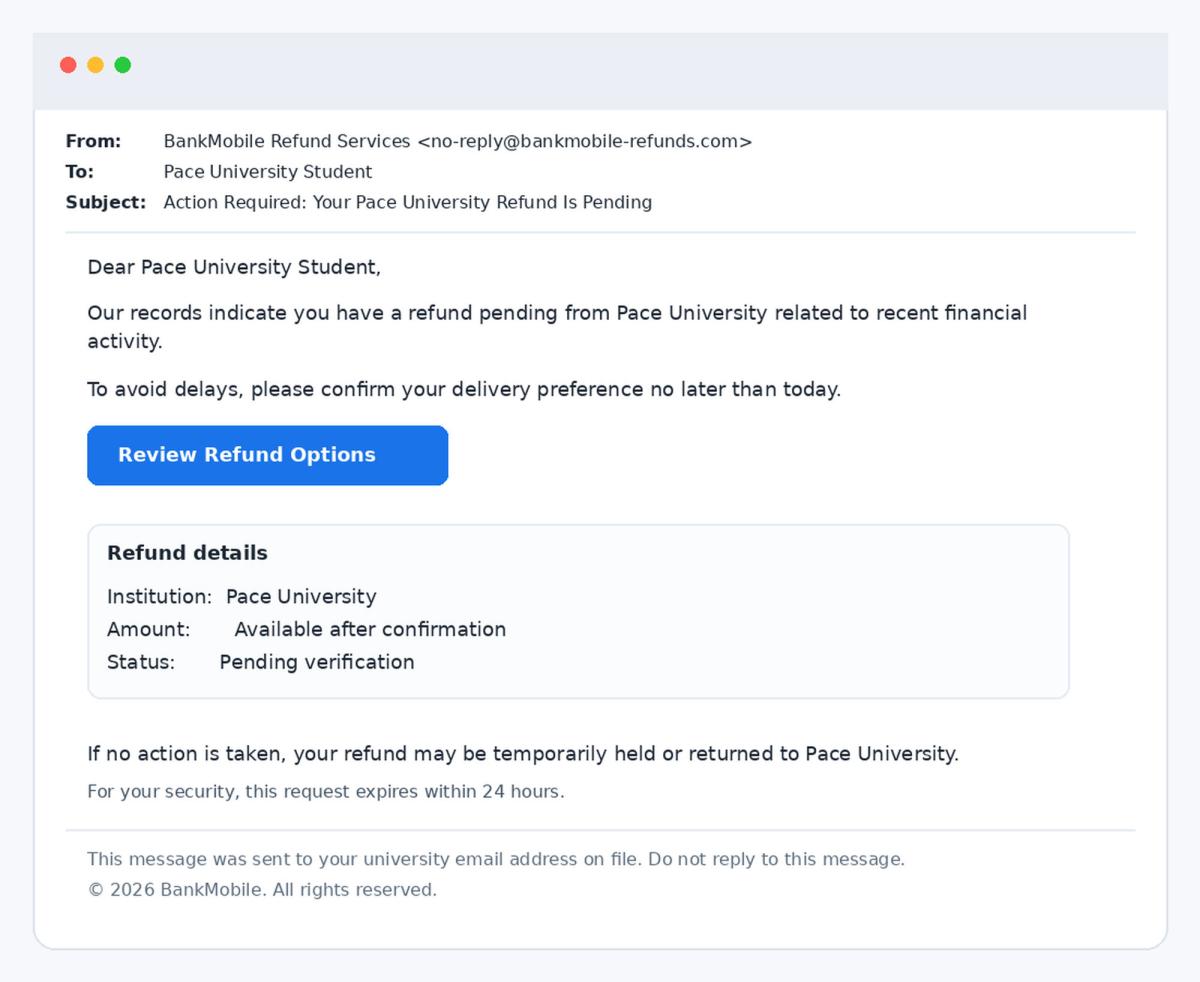Click the value Available after confirmation
The height and width of the screenshot is (982, 1200).
click(x=370, y=630)
